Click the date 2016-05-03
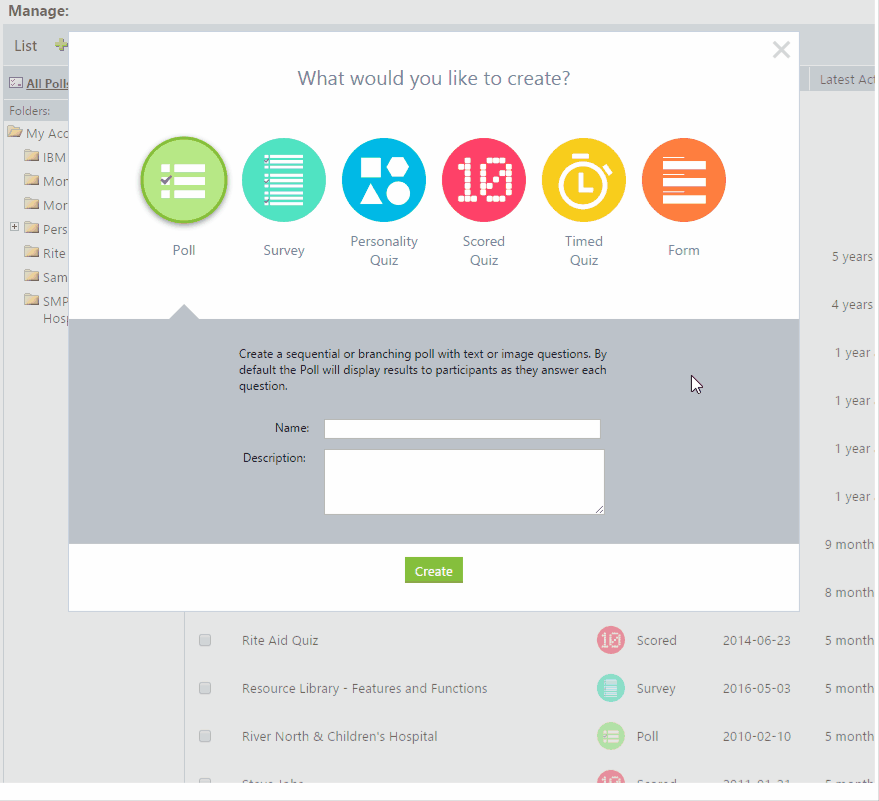The width and height of the screenshot is (879, 801). click(x=757, y=688)
